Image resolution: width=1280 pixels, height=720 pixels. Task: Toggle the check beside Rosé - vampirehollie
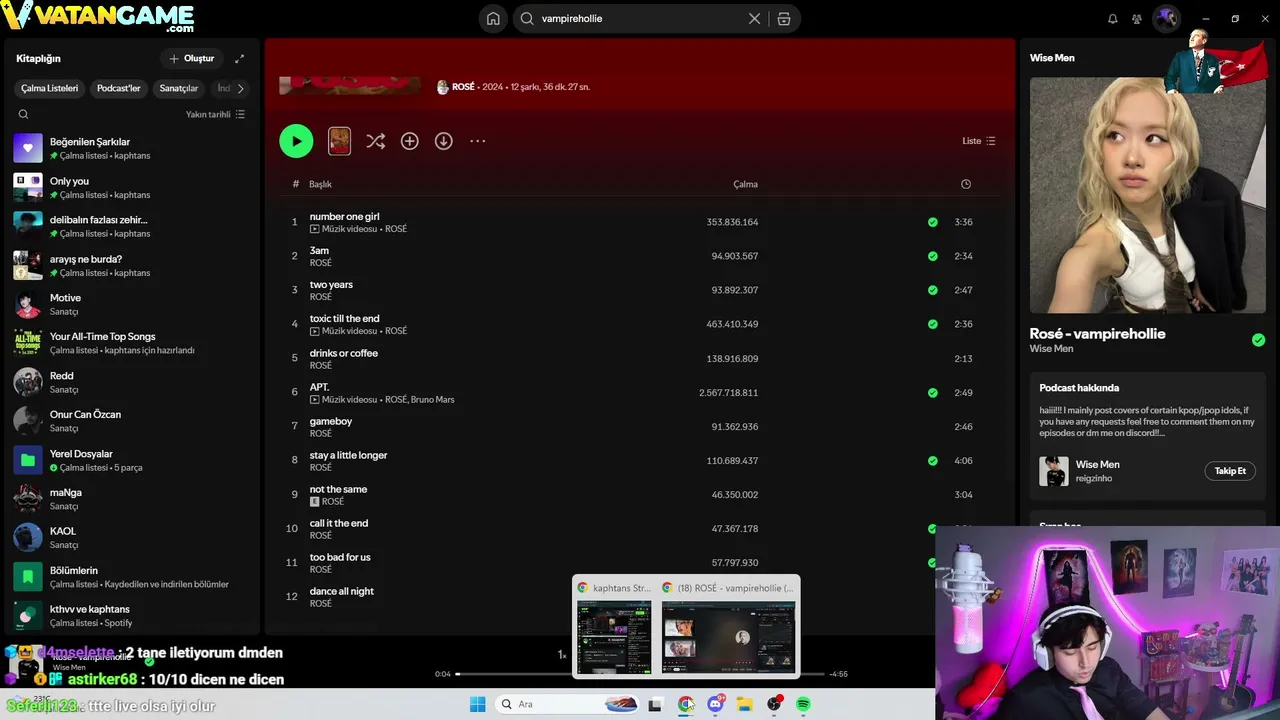pyautogui.click(x=1258, y=340)
